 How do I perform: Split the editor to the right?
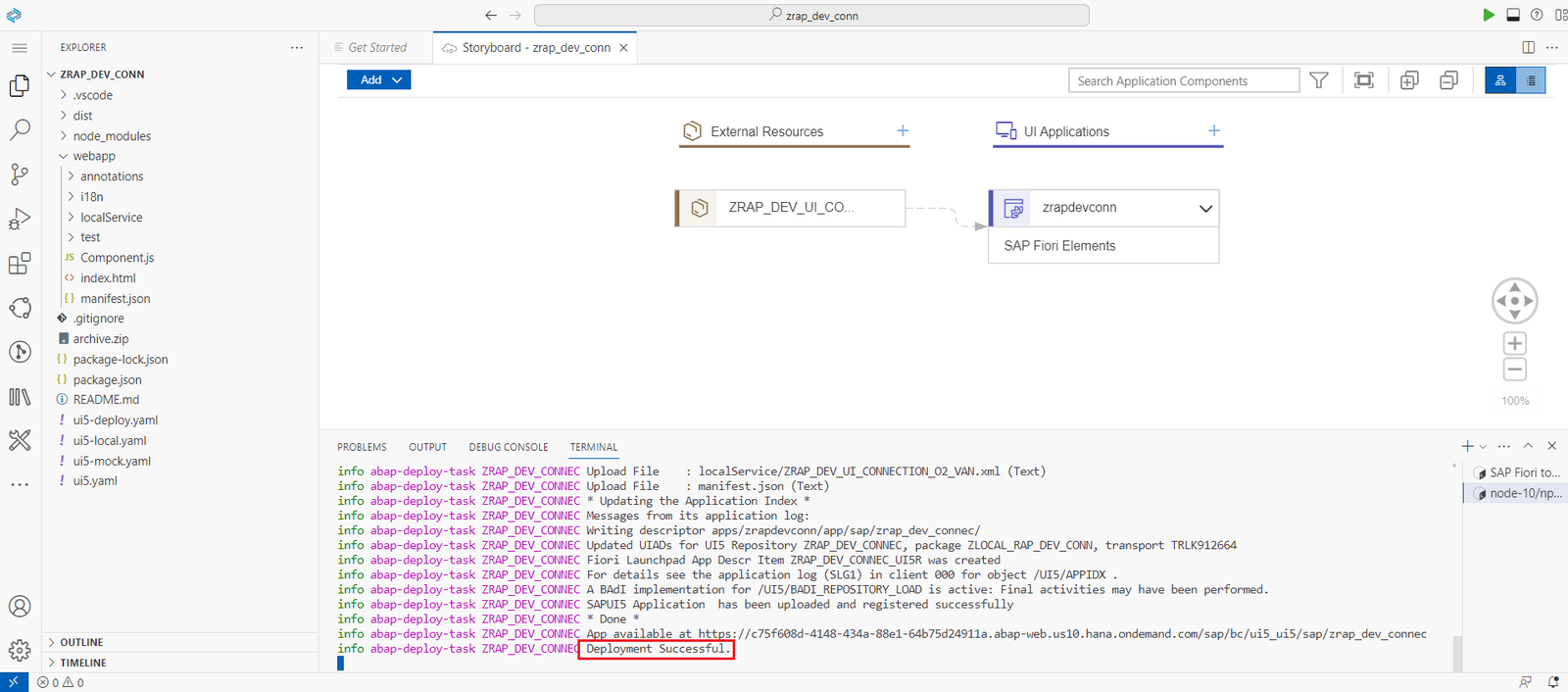click(x=1529, y=47)
